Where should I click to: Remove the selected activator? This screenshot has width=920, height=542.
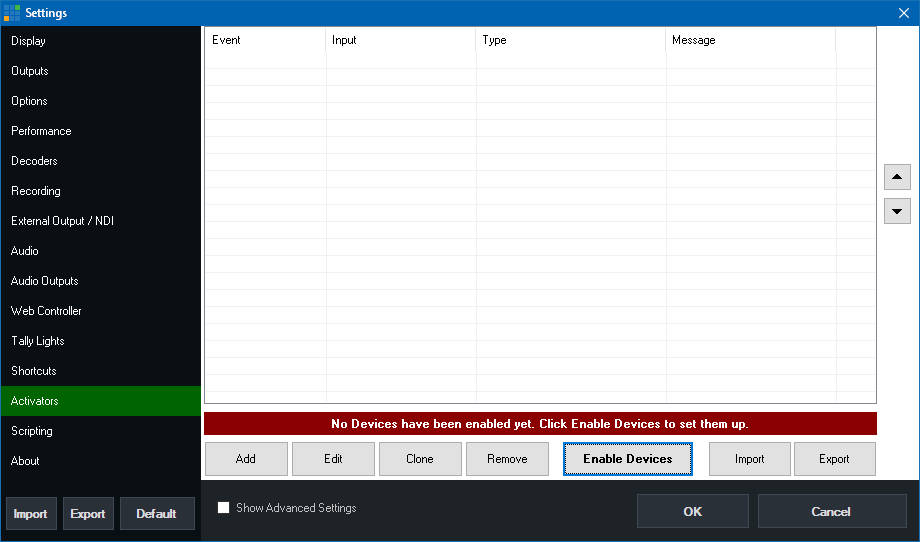(507, 459)
